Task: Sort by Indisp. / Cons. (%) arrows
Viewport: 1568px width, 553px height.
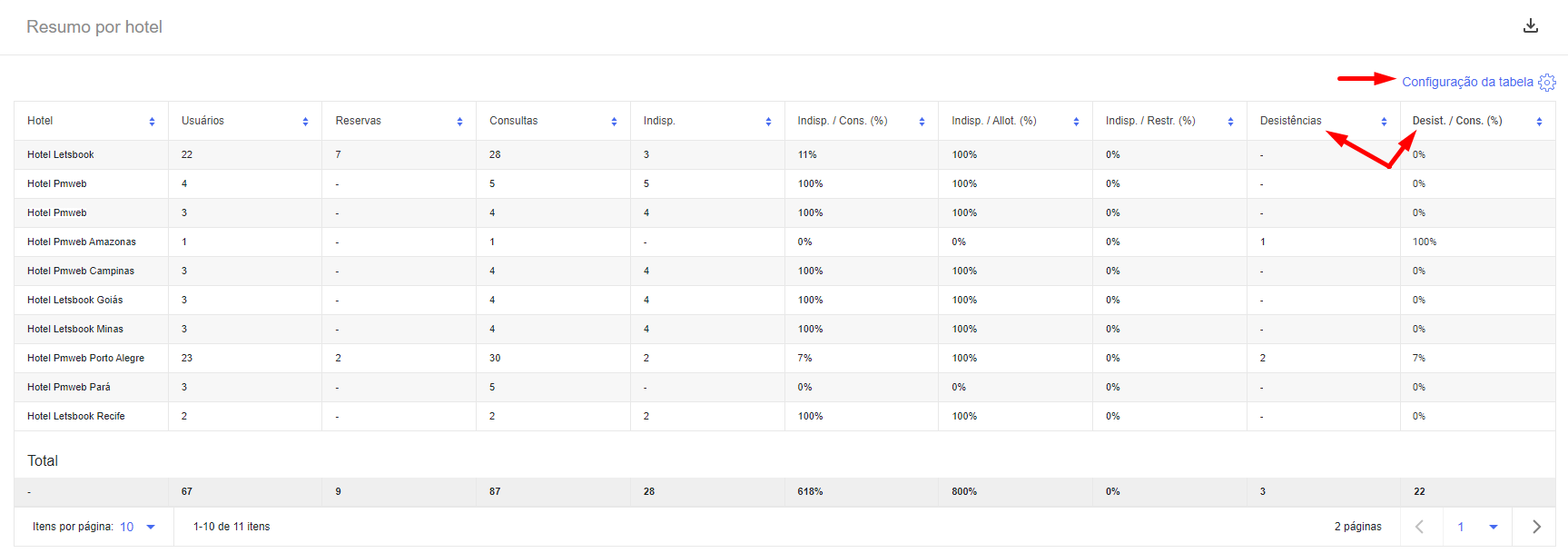Action: 922,122
